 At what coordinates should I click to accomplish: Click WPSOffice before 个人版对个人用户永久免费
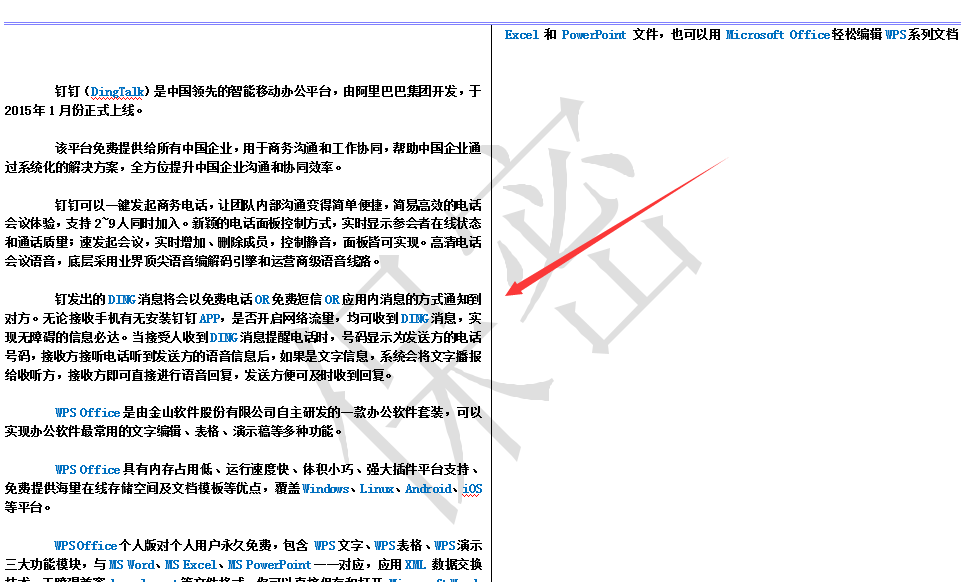85,546
